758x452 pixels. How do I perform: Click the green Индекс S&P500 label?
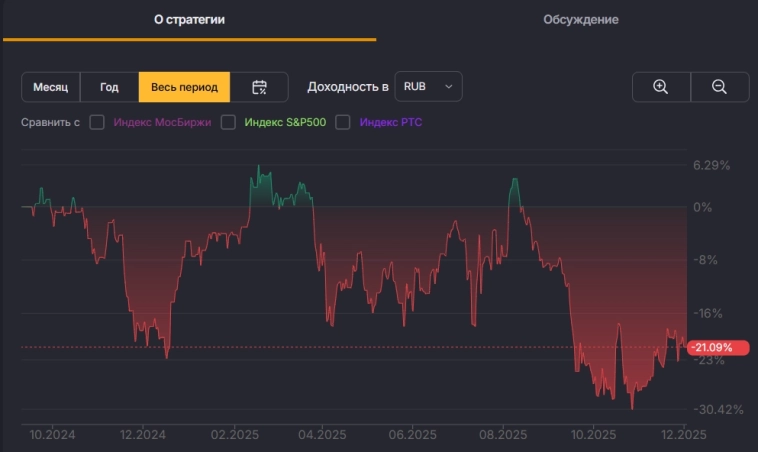285,122
